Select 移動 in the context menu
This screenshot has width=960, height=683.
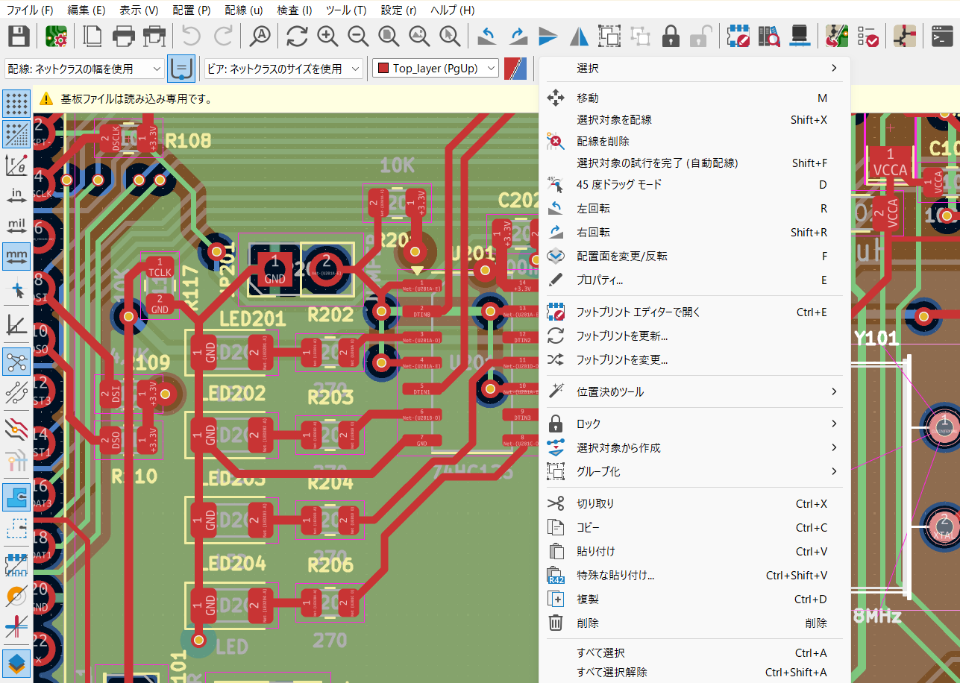694,98
